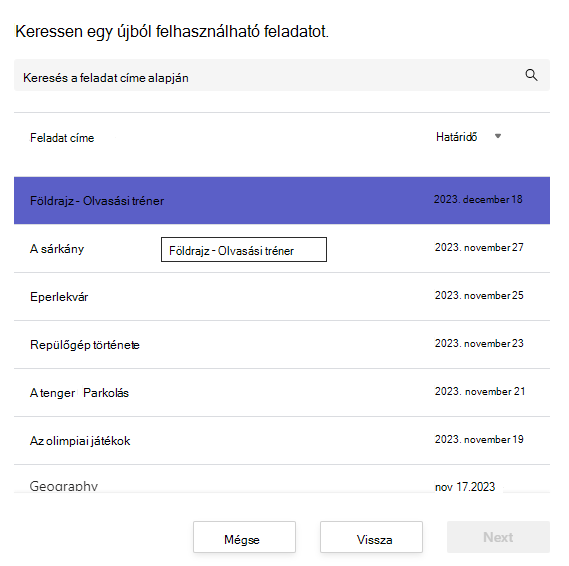
Task: Click the Feladat címe column header
Action: click(62, 138)
